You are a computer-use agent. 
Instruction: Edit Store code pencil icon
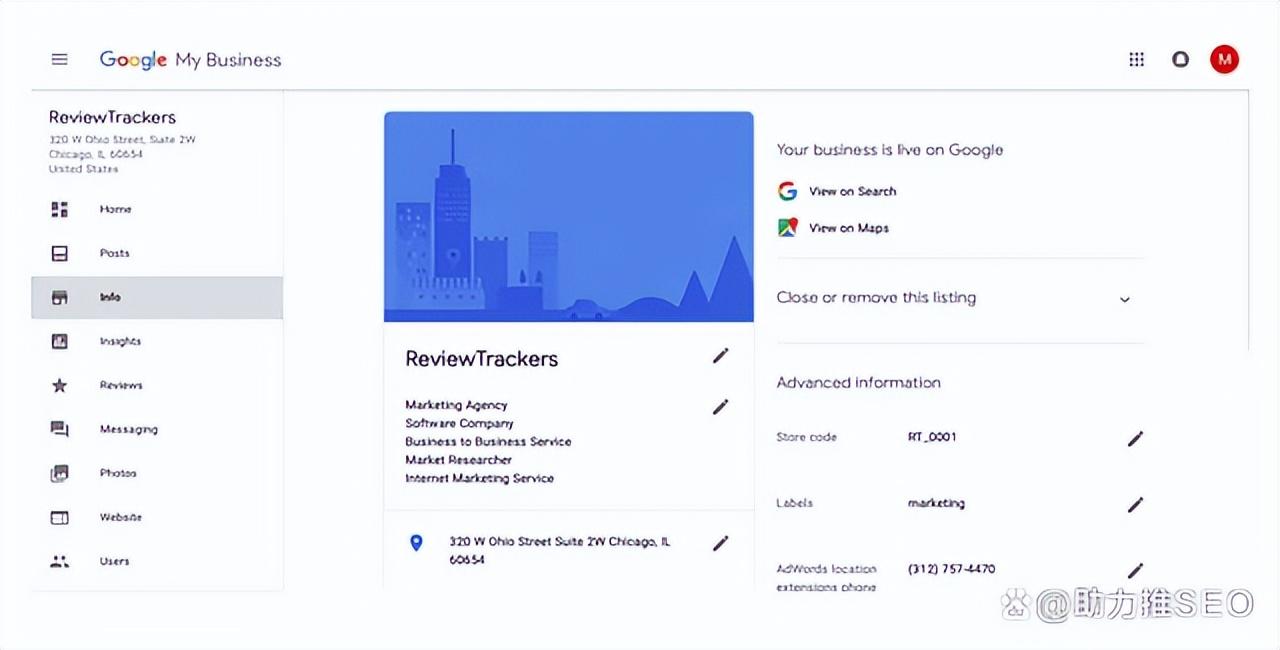point(1135,438)
